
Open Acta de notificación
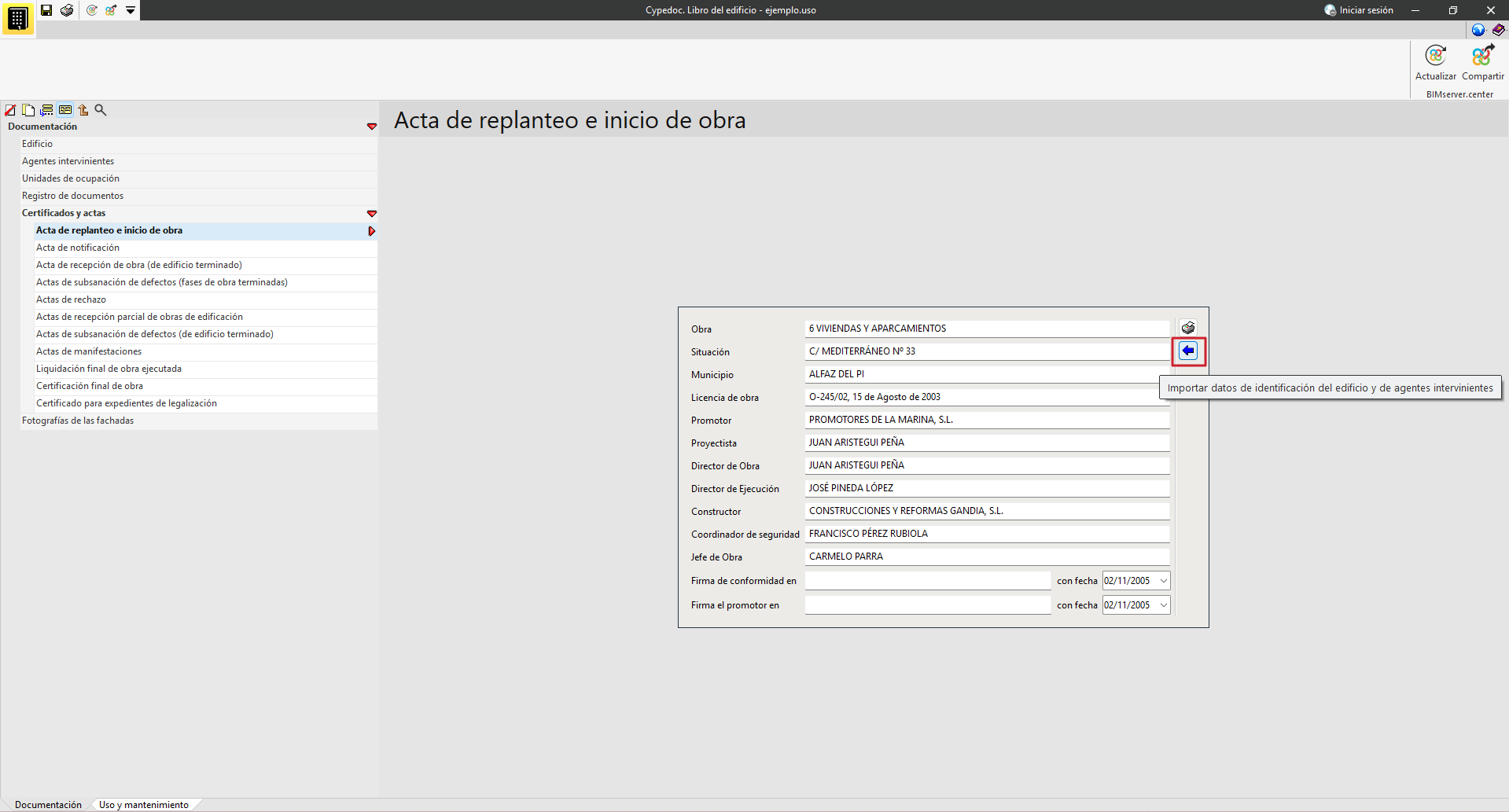point(207,248)
